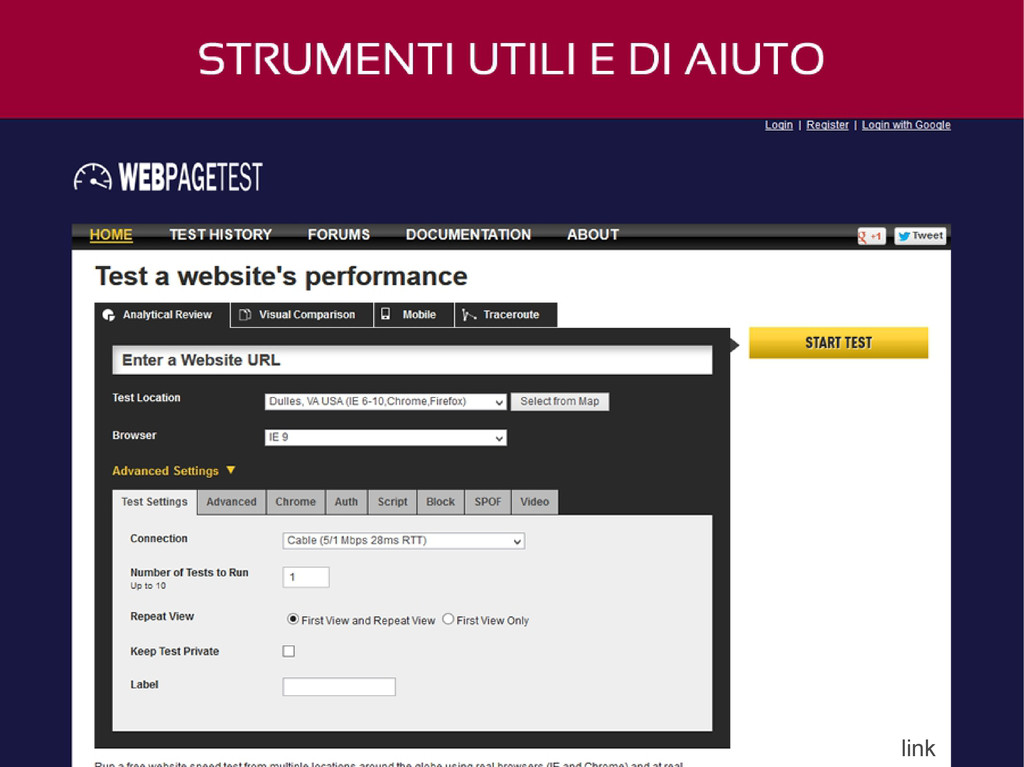The height and width of the screenshot is (767, 1024).
Task: Click the Mobile phone icon
Action: coord(385,314)
